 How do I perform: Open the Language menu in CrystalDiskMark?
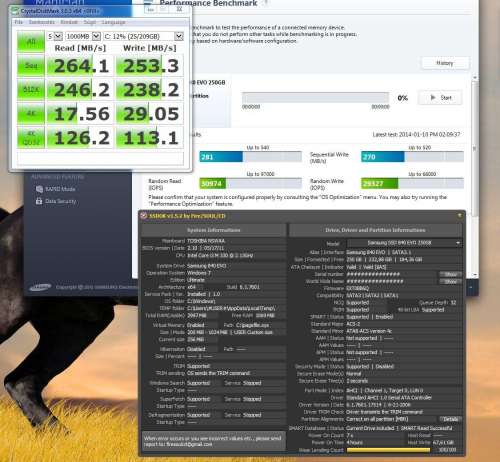(x=113, y=22)
